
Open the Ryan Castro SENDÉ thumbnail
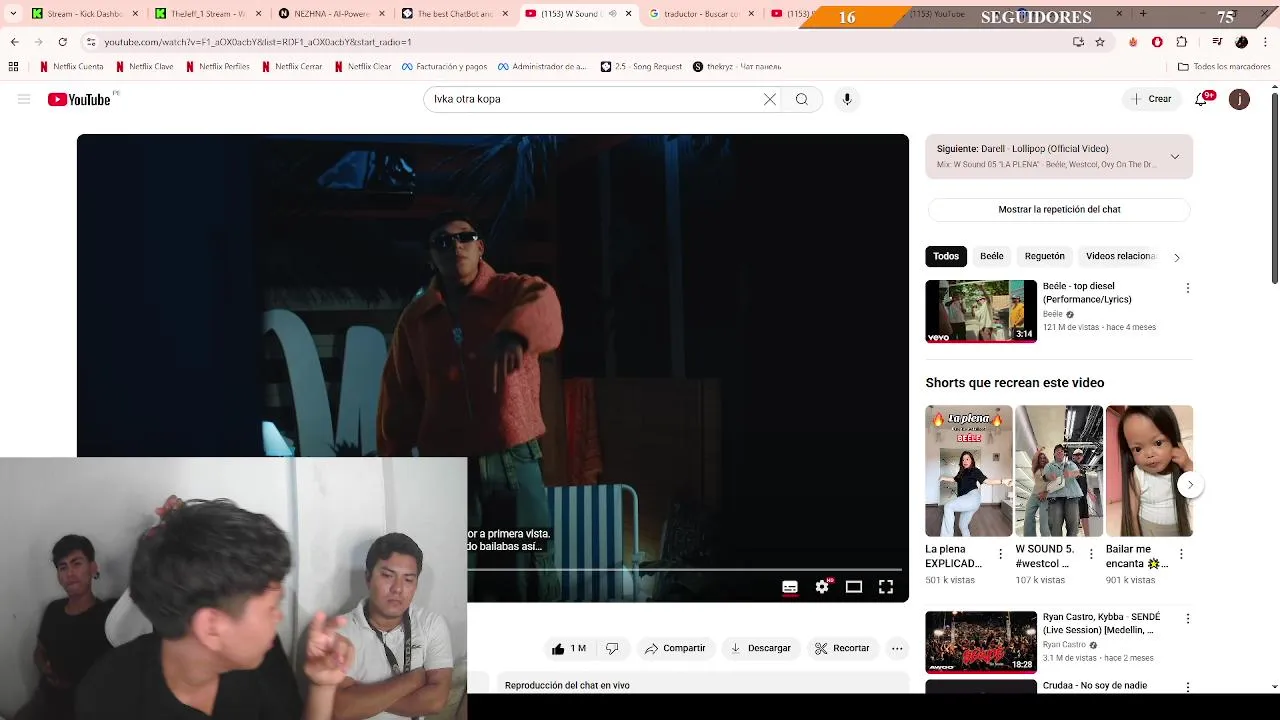(x=981, y=642)
